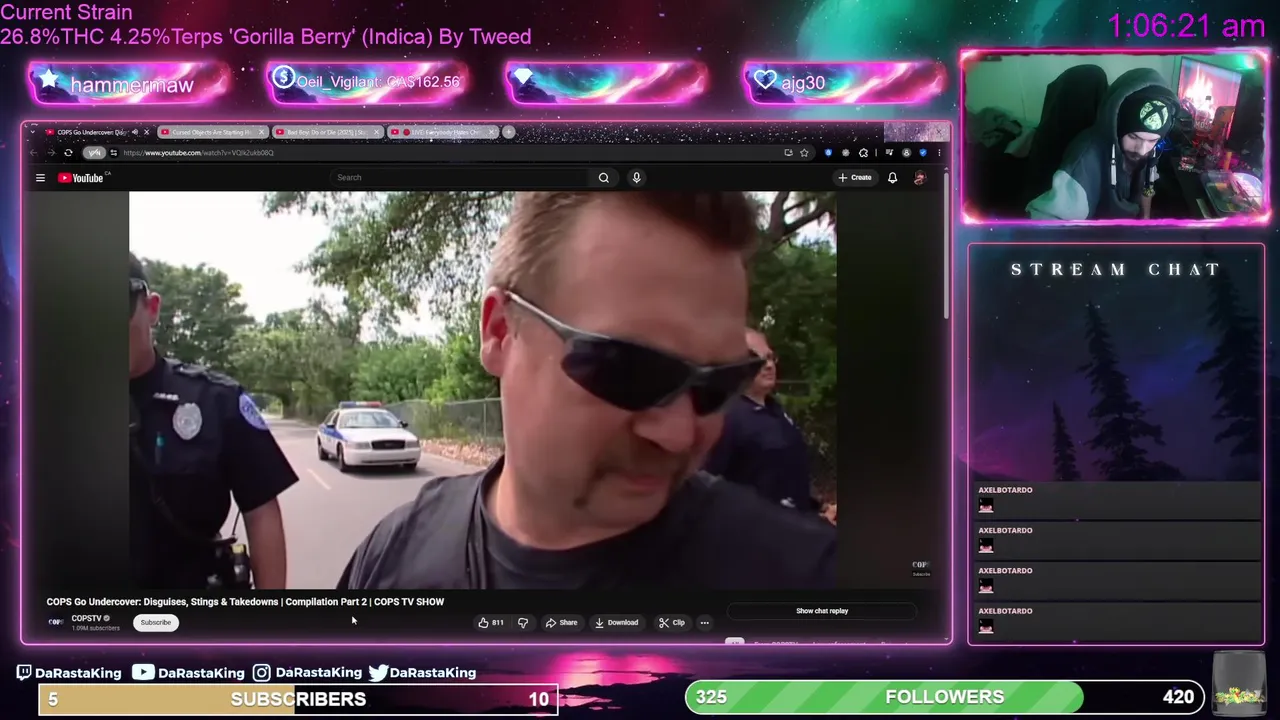The height and width of the screenshot is (720, 1280).
Task: Close the Cursed Objects tab
Action: 261,132
